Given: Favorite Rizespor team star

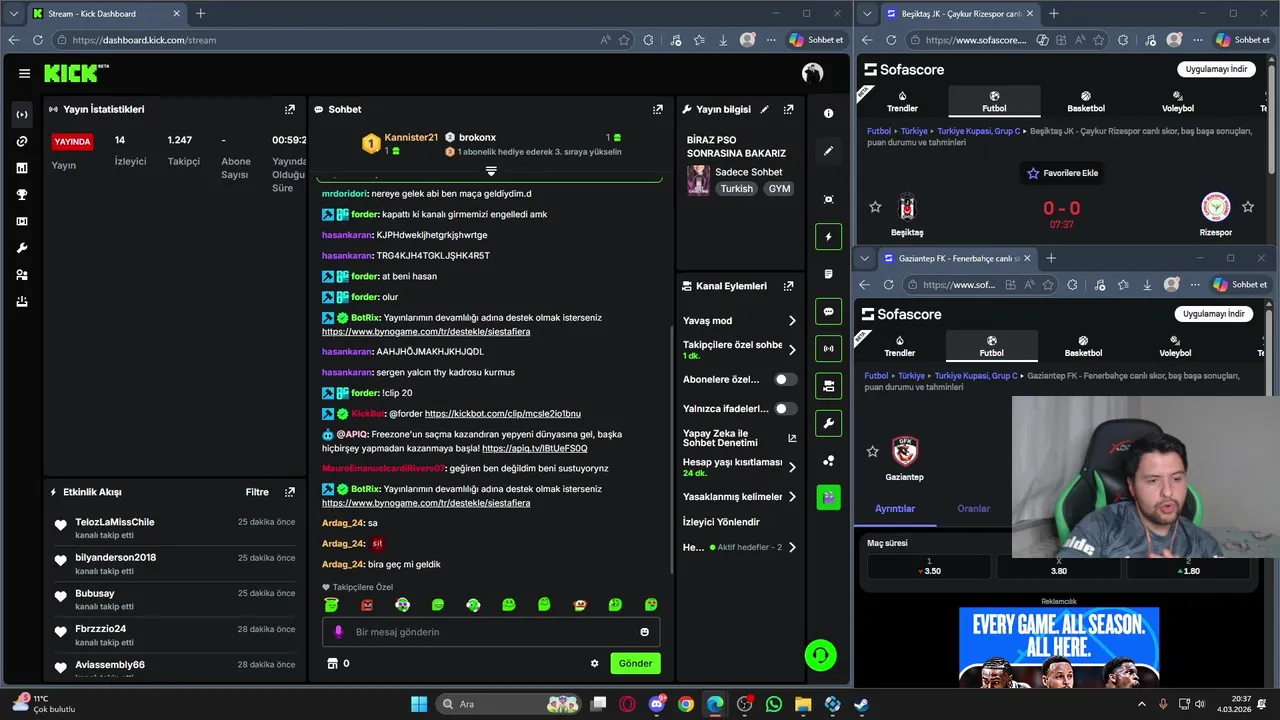Looking at the screenshot, I should point(1247,207).
